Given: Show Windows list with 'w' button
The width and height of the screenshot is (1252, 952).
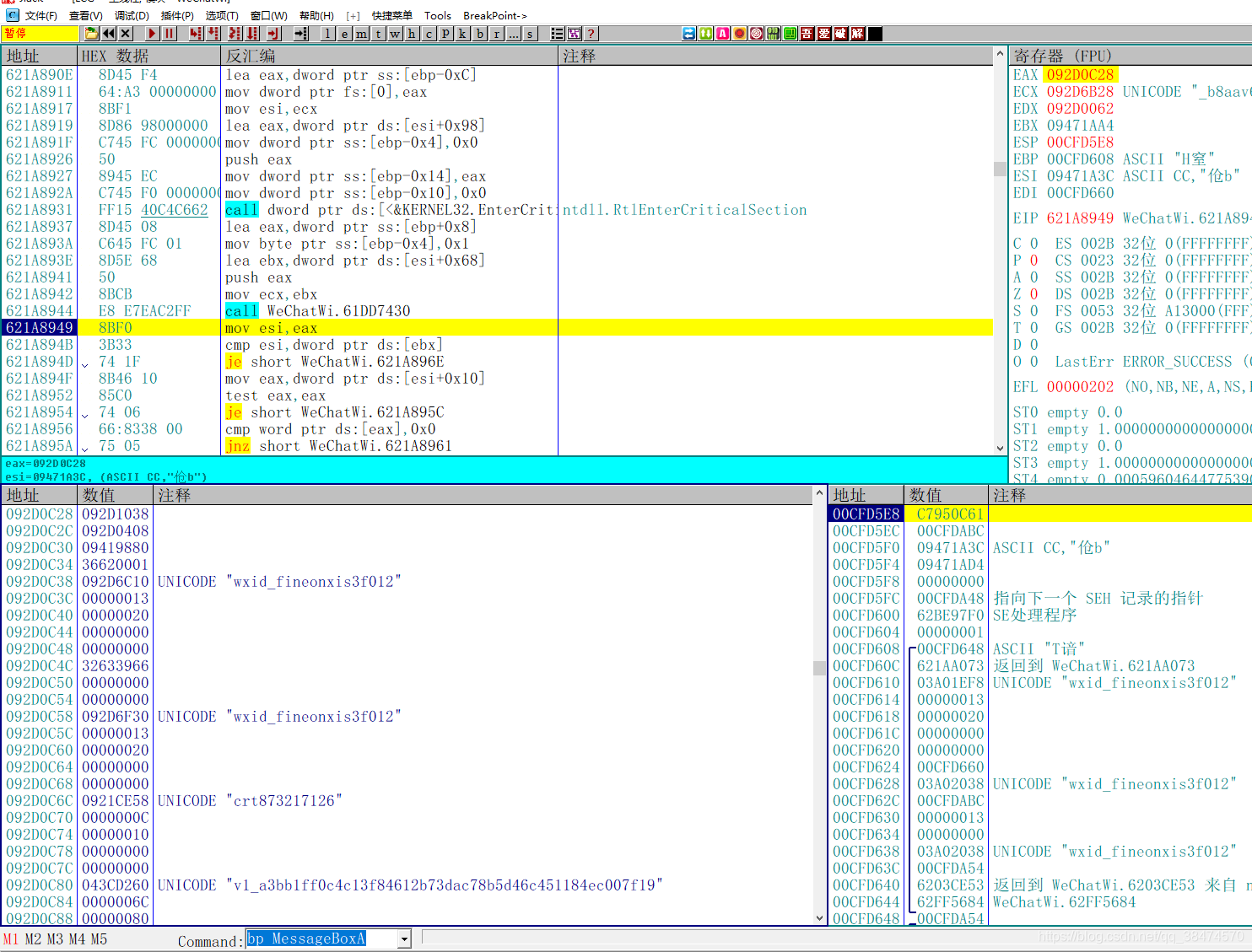Looking at the screenshot, I should (x=396, y=34).
